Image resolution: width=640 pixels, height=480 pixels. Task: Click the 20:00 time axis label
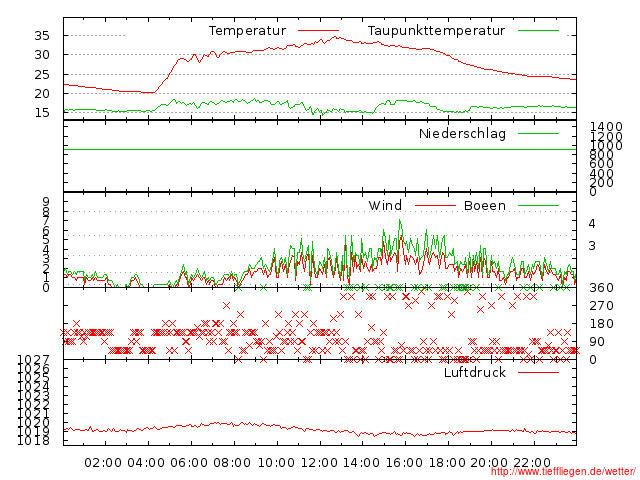(489, 463)
